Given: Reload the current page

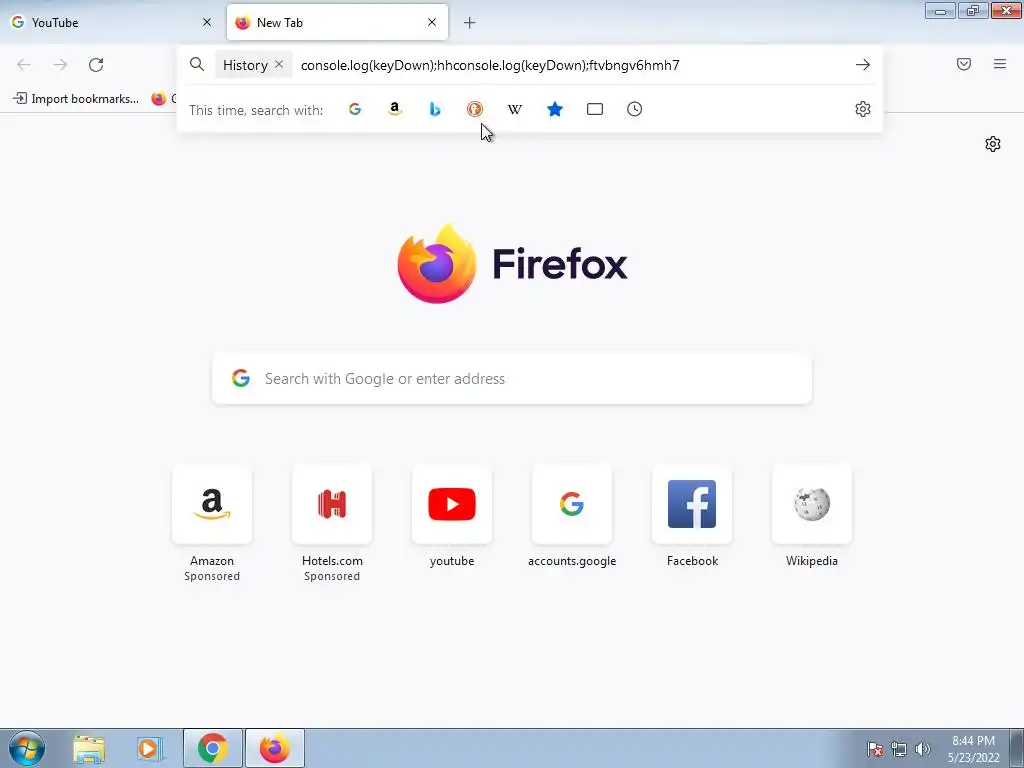Looking at the screenshot, I should 96,65.
